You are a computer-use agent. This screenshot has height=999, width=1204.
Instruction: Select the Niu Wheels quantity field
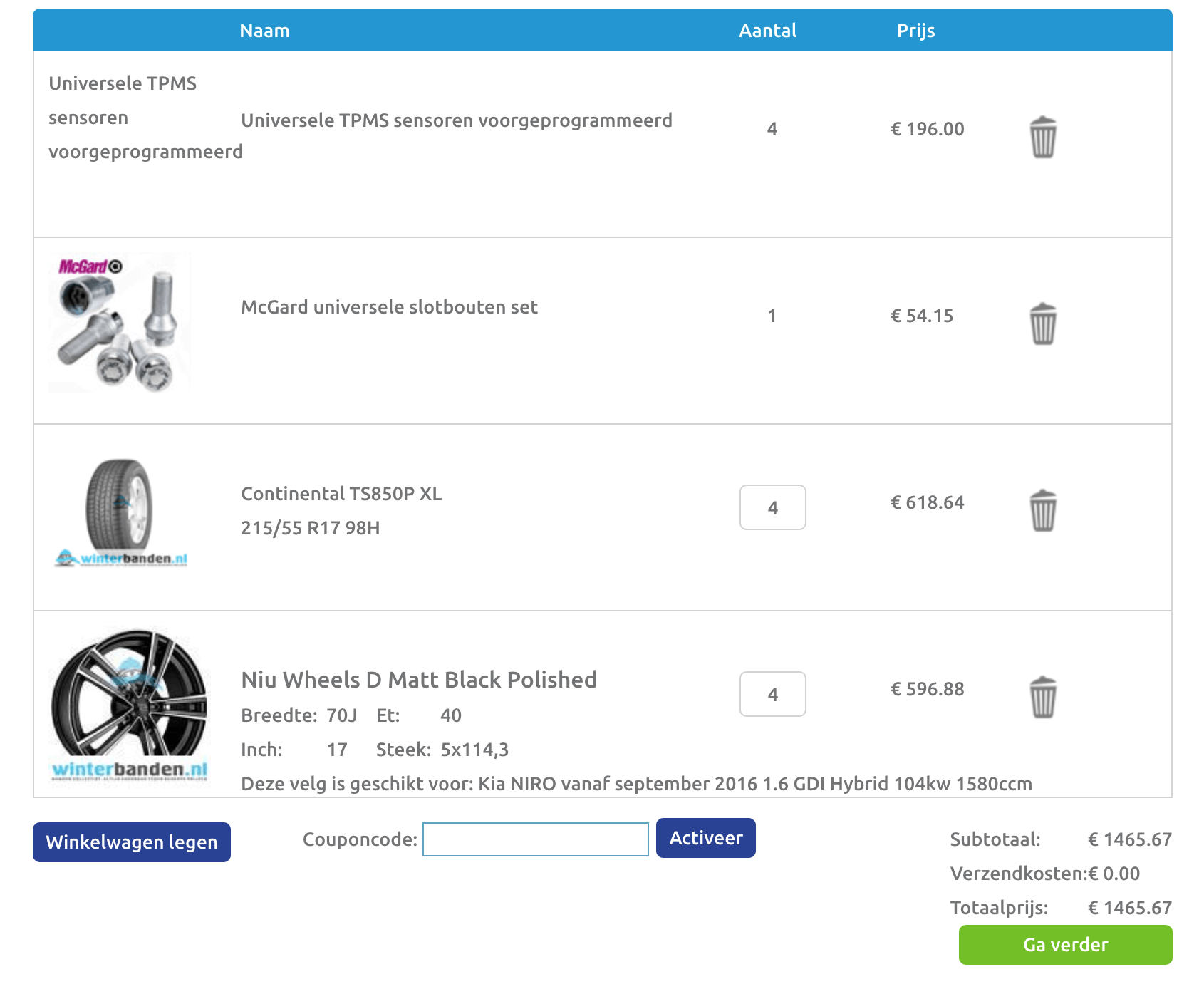tap(772, 694)
